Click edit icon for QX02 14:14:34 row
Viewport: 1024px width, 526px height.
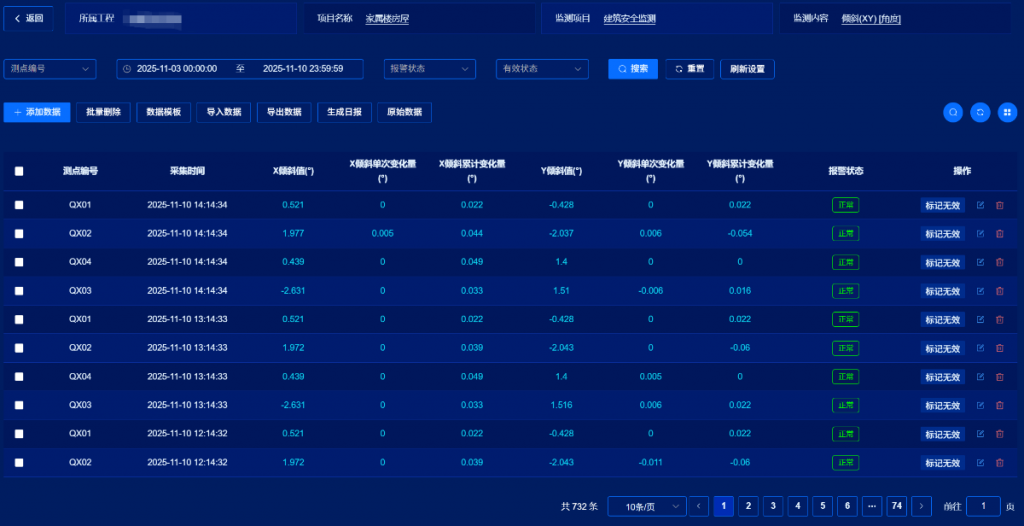980,233
